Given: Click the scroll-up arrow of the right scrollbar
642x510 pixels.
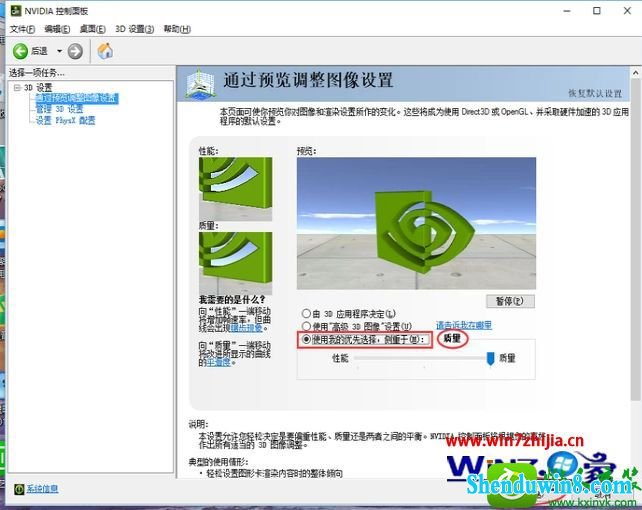Looking at the screenshot, I should (x=635, y=73).
